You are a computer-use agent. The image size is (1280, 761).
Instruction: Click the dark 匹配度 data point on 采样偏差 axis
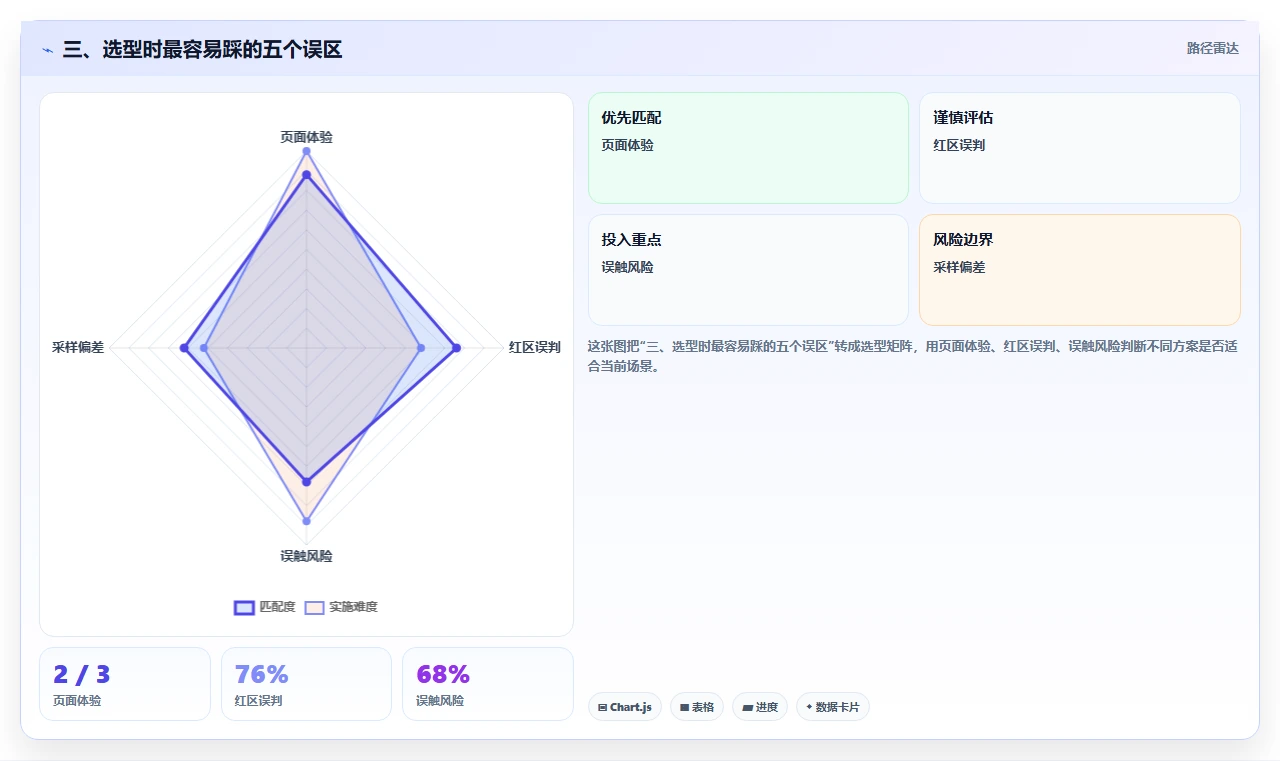184,348
